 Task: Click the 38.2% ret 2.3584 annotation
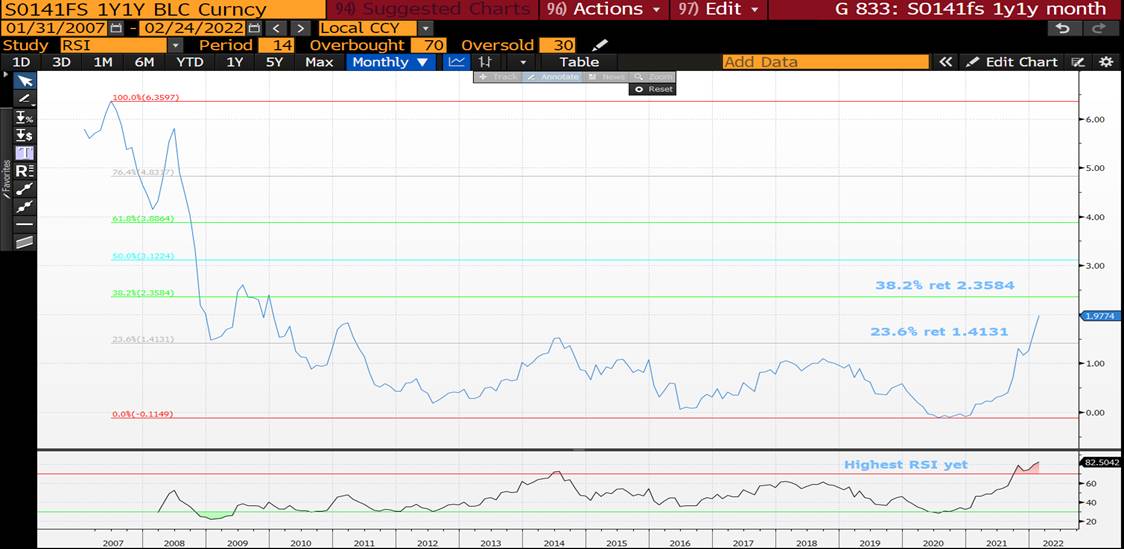945,285
